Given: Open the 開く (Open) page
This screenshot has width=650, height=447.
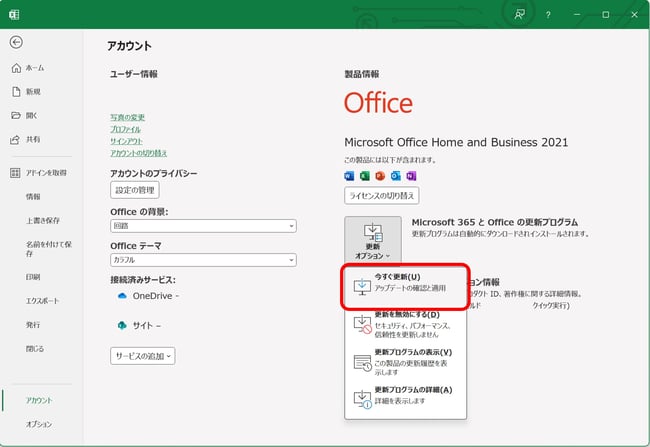Looking at the screenshot, I should pos(32,116).
